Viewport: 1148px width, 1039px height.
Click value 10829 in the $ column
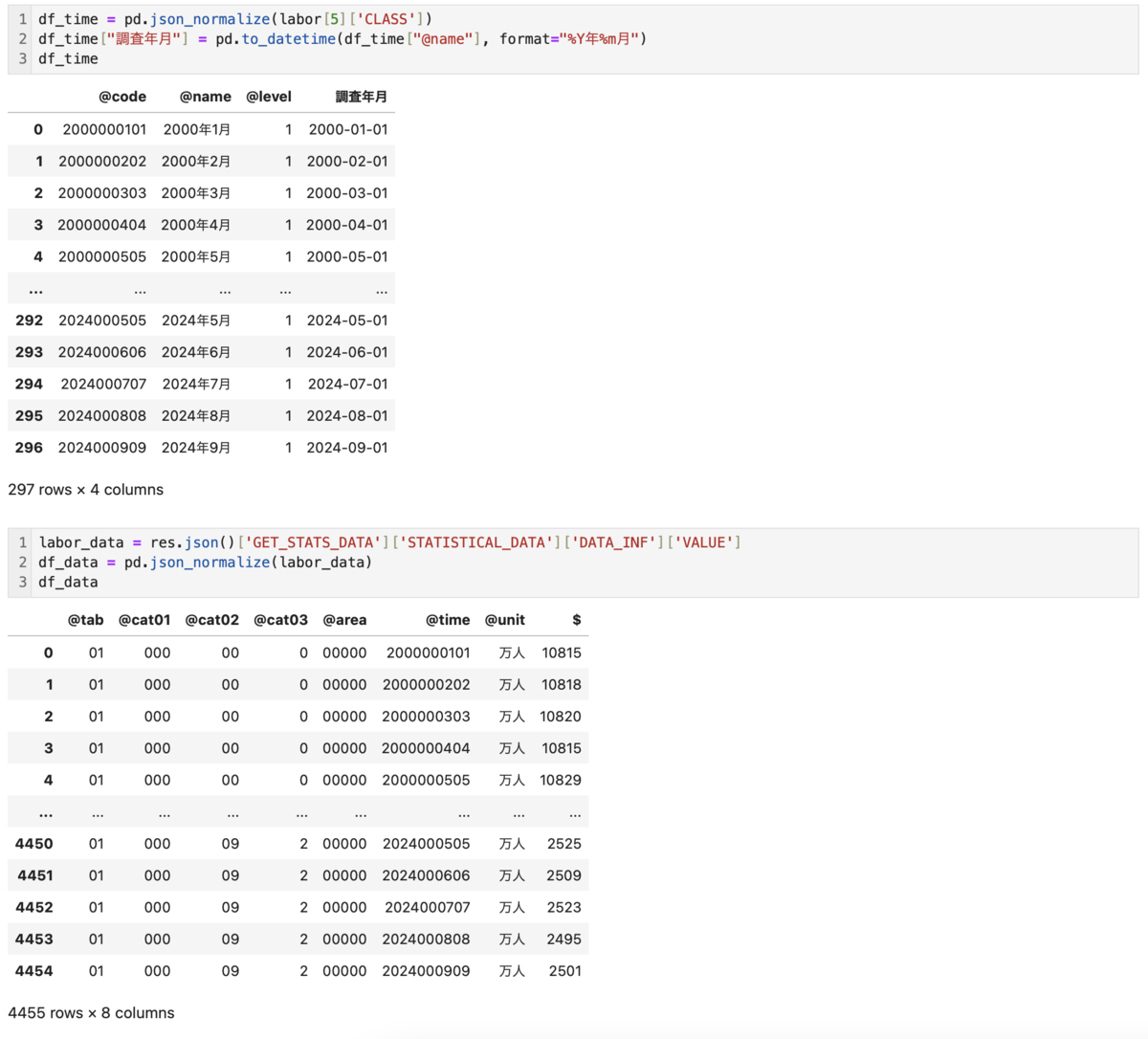pos(561,781)
